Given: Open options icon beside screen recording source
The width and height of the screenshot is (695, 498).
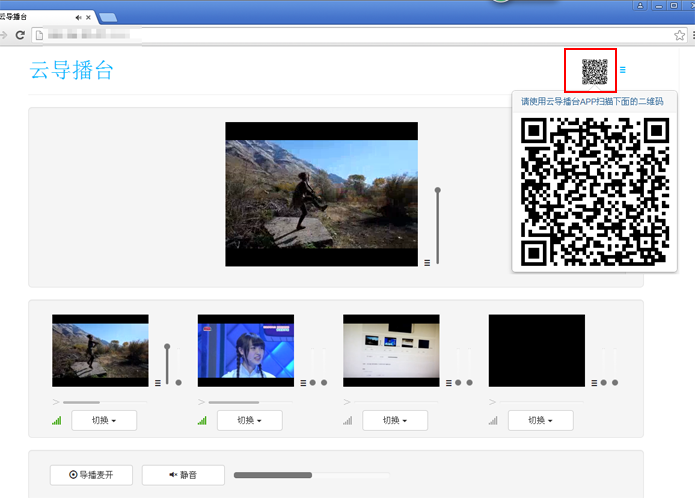Looking at the screenshot, I should click(x=449, y=383).
